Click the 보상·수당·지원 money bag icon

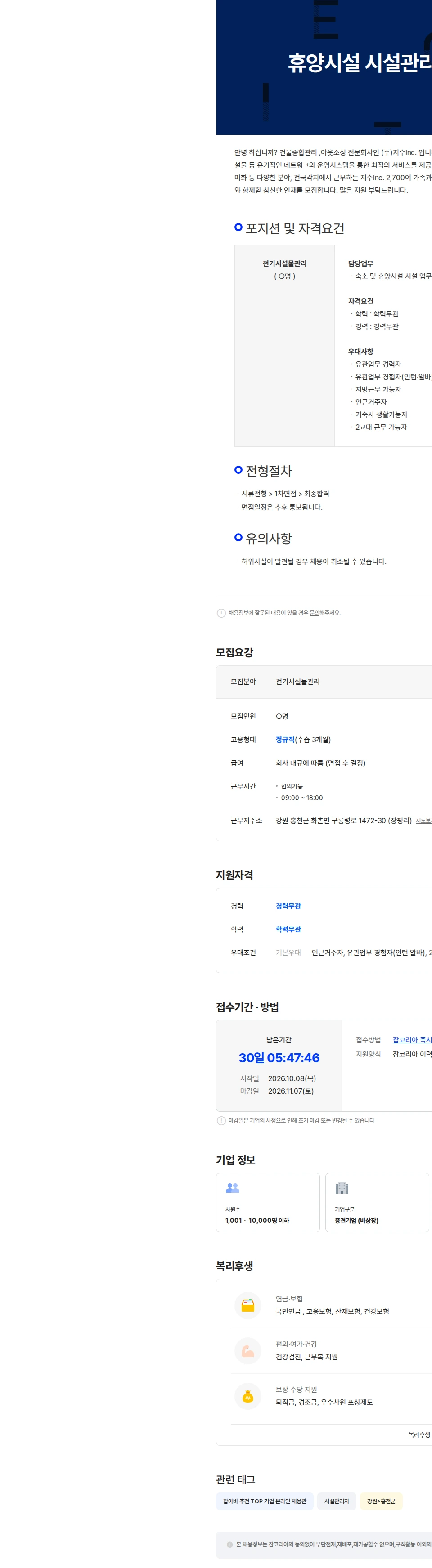[248, 1396]
